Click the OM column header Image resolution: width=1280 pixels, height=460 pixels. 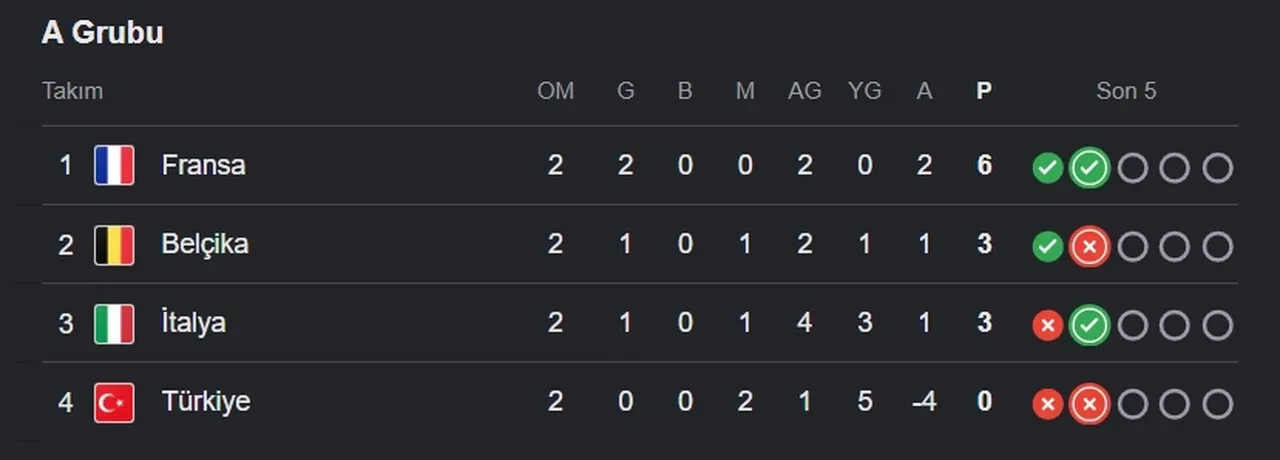click(x=556, y=91)
